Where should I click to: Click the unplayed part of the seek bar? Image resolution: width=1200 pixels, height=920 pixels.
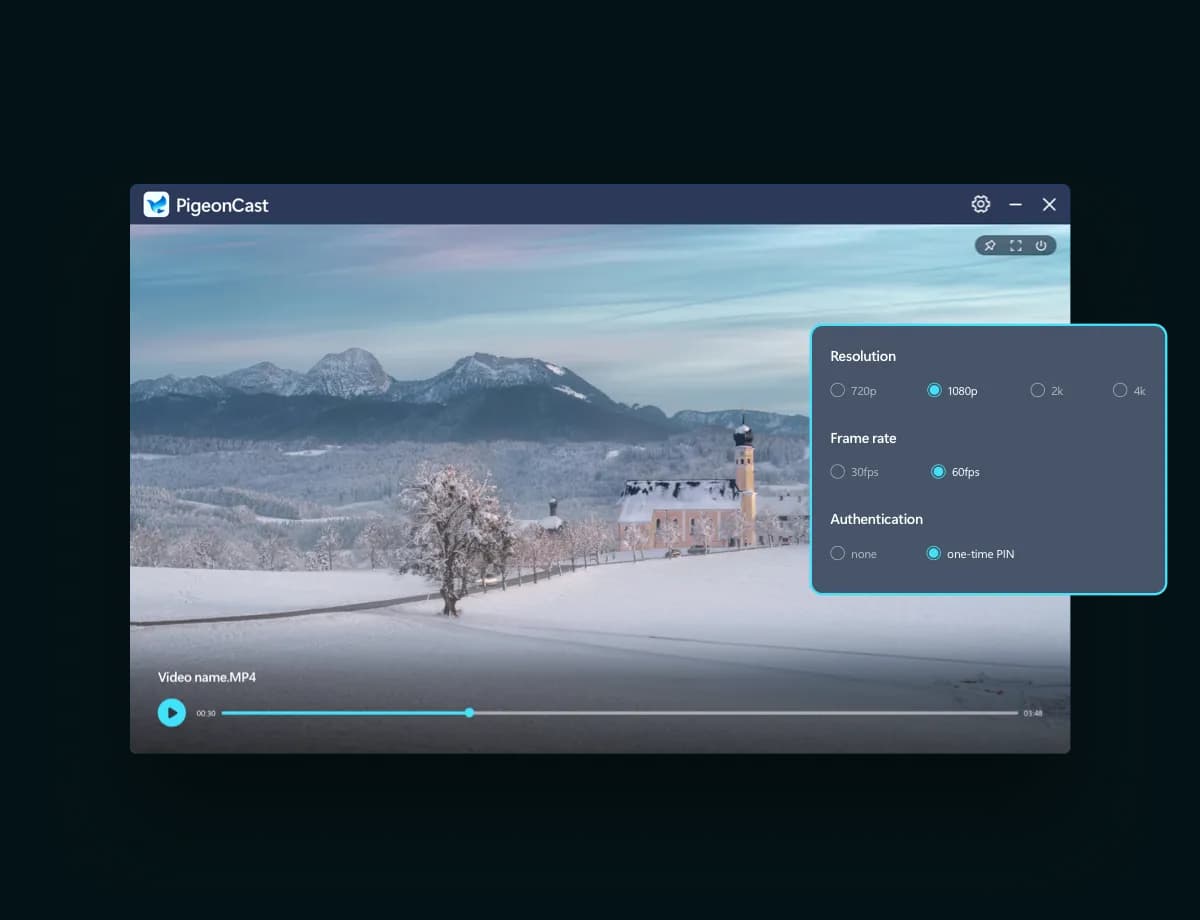tap(740, 713)
